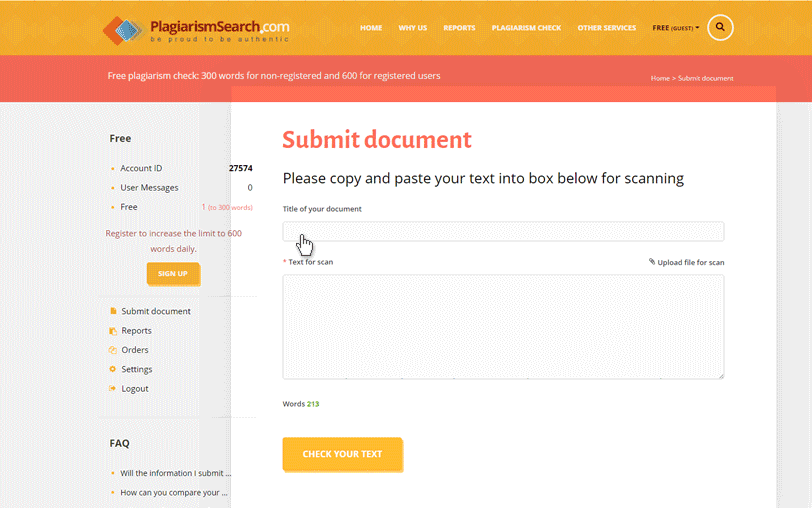Open the WHY US menu item
Screen dimensions: 812x508
pyautogui.click(x=413, y=28)
